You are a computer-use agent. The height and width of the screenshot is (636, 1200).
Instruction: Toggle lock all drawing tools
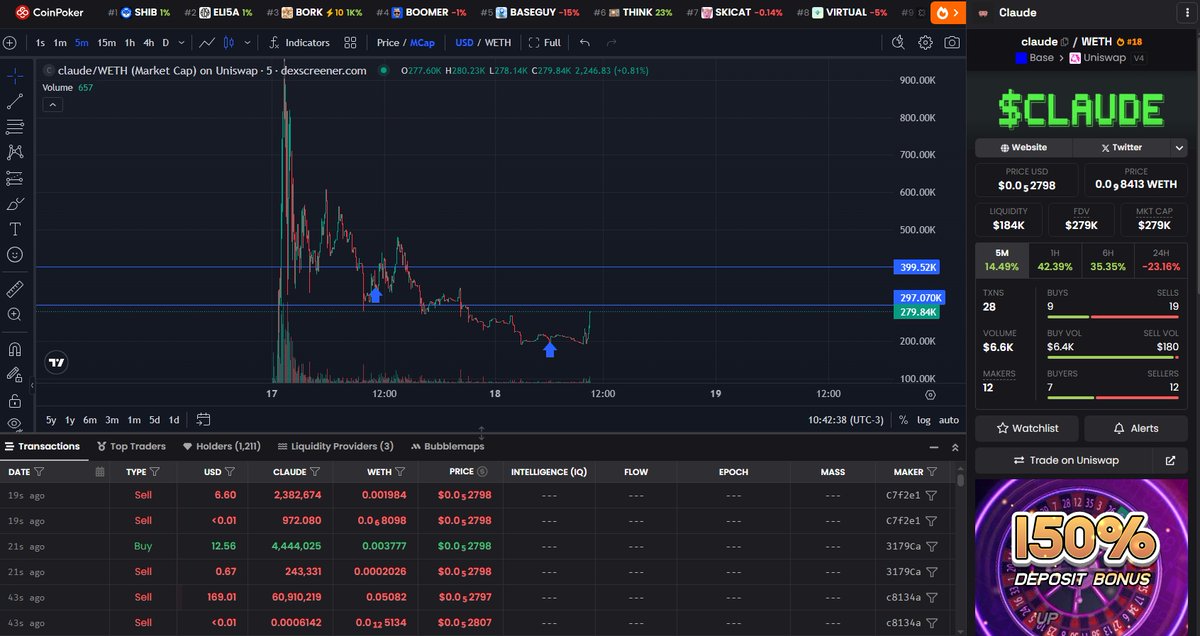[15, 400]
